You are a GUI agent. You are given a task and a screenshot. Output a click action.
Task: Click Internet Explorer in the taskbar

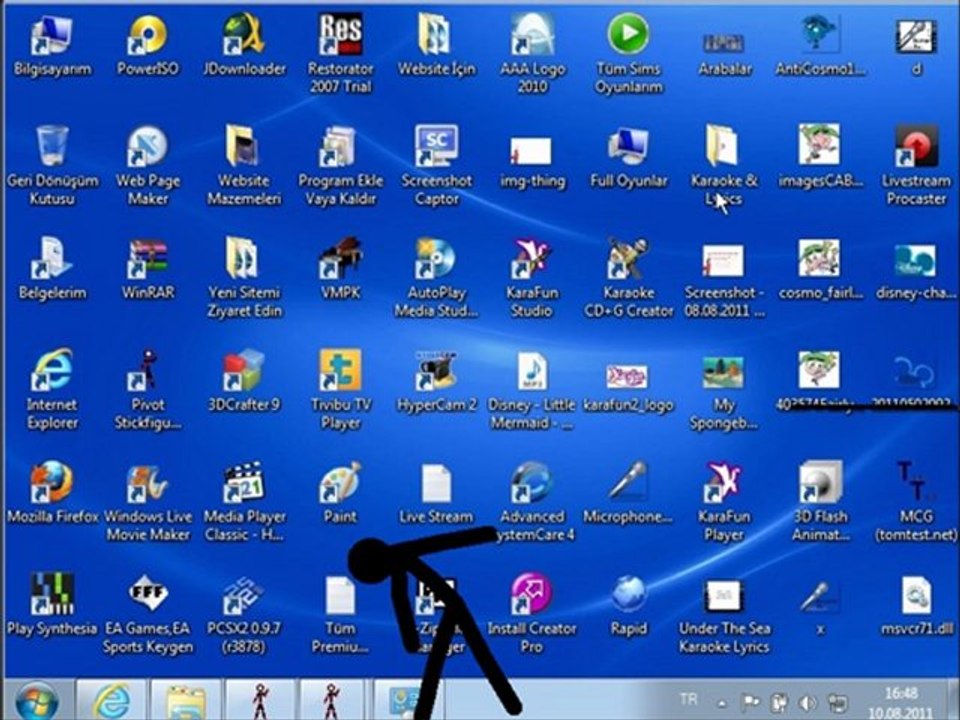tap(111, 700)
